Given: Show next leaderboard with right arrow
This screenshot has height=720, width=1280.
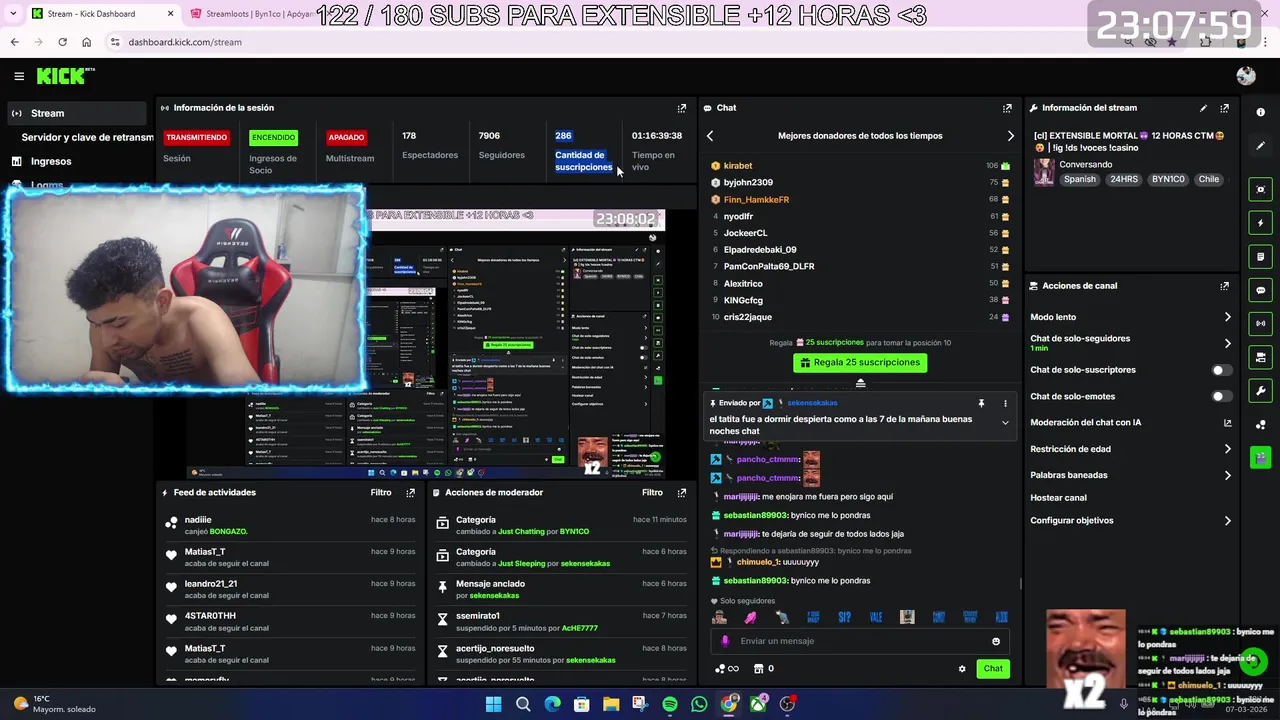Looking at the screenshot, I should click(1010, 136).
